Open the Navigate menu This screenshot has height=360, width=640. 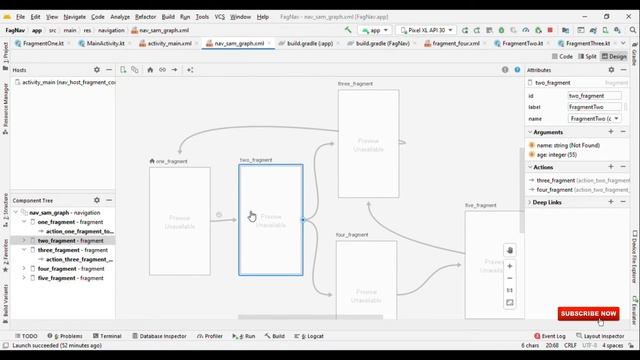[74, 17]
